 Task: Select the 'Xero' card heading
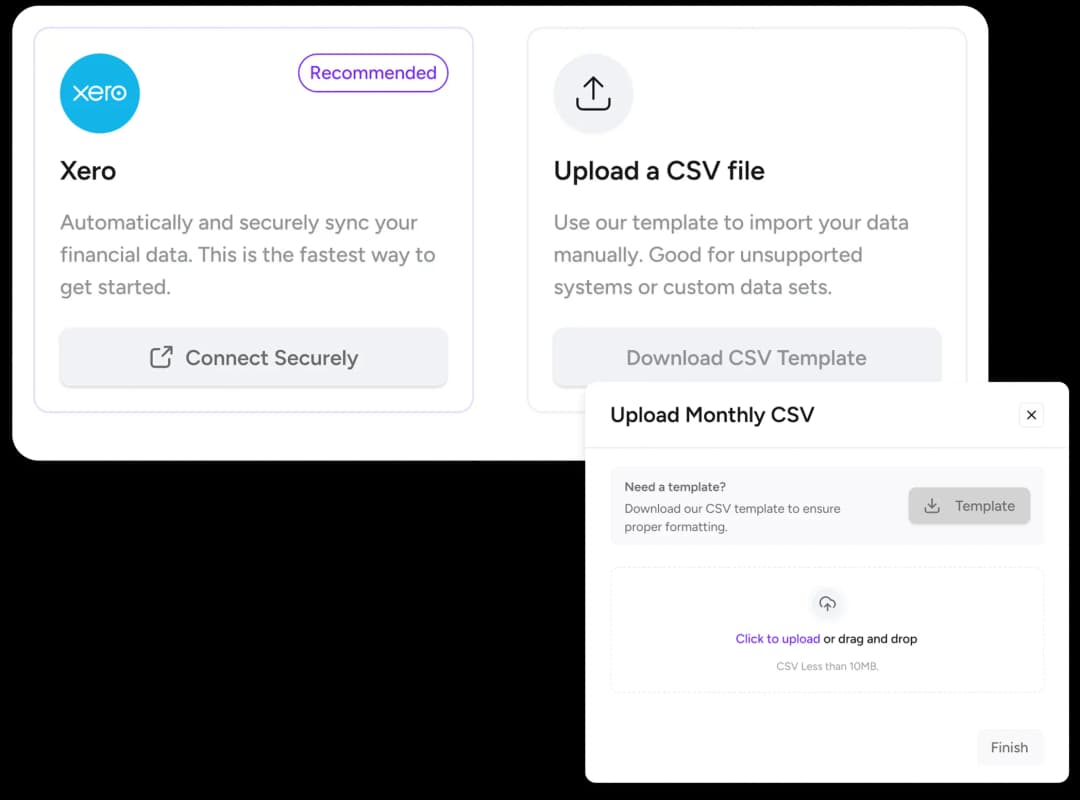tap(88, 171)
